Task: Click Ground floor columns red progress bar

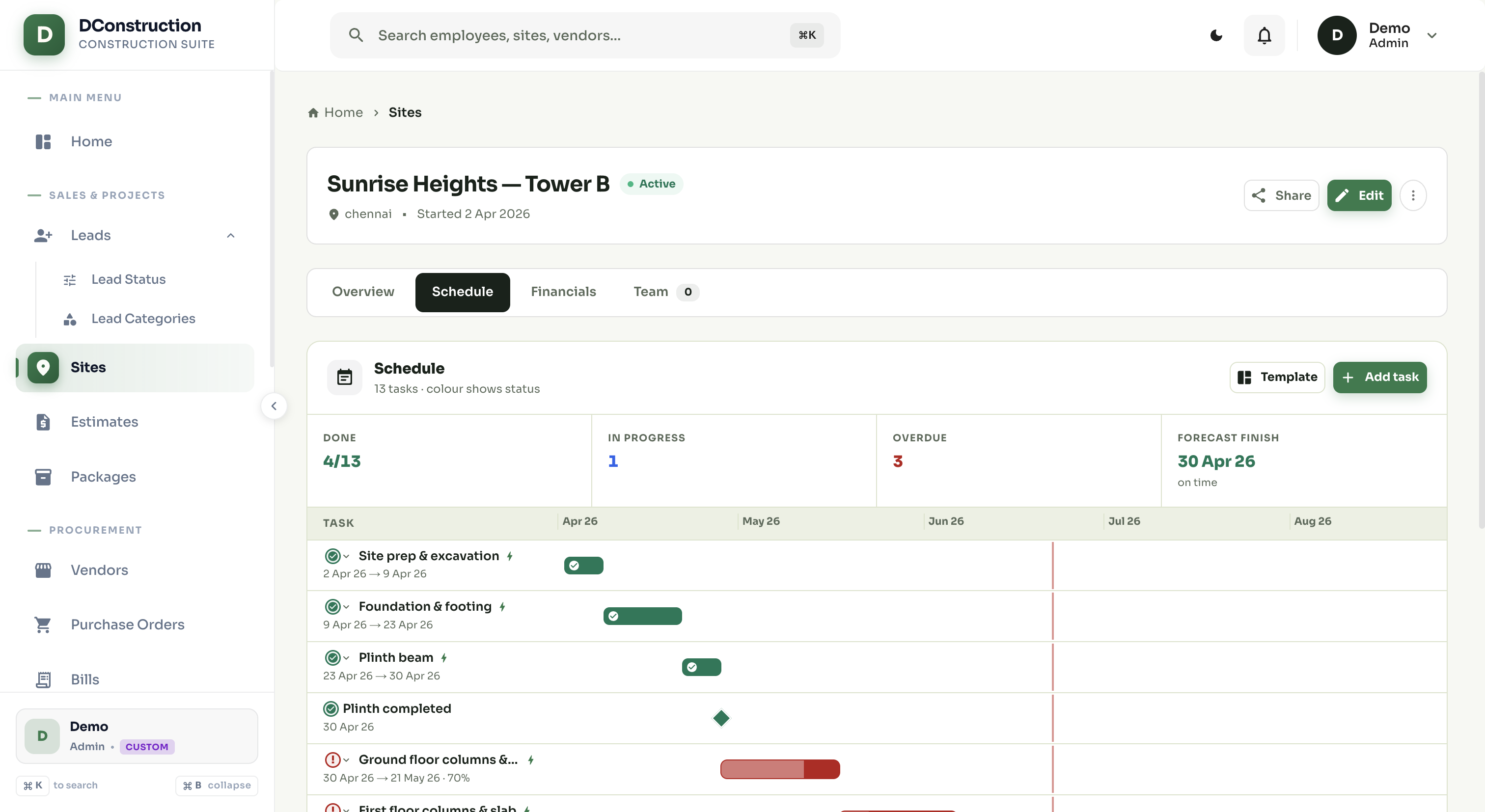Action: pyautogui.click(x=779, y=769)
